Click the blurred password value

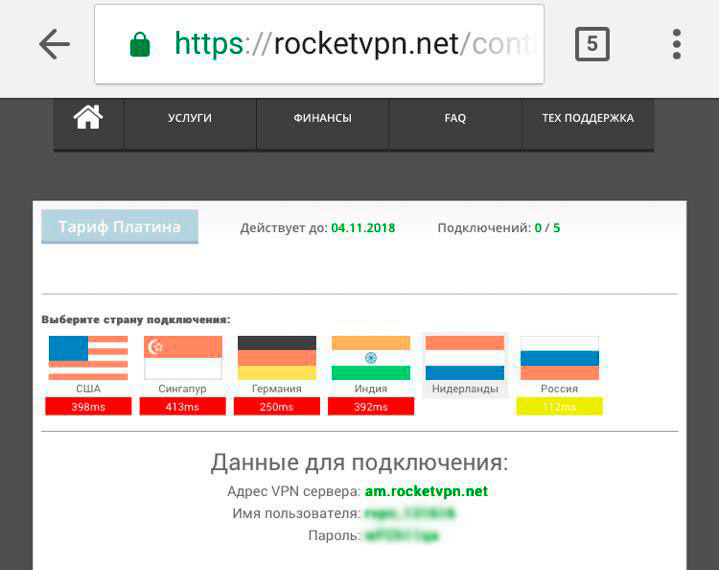coord(402,536)
